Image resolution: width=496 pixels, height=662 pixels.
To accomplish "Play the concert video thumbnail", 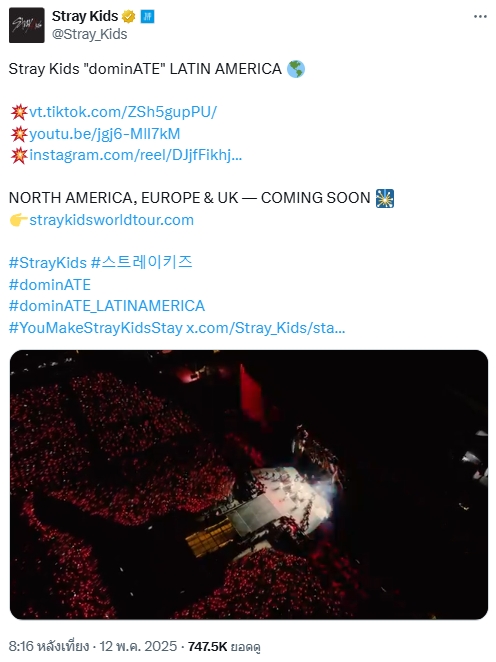I will click(x=249, y=485).
